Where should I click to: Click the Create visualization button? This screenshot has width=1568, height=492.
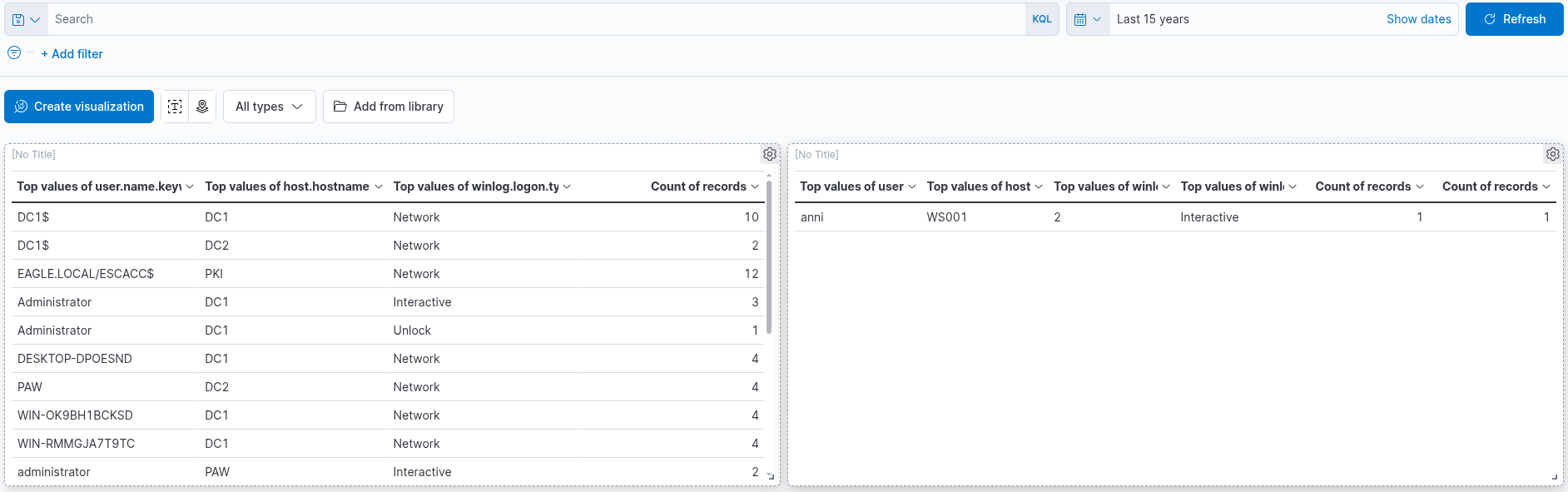point(79,107)
